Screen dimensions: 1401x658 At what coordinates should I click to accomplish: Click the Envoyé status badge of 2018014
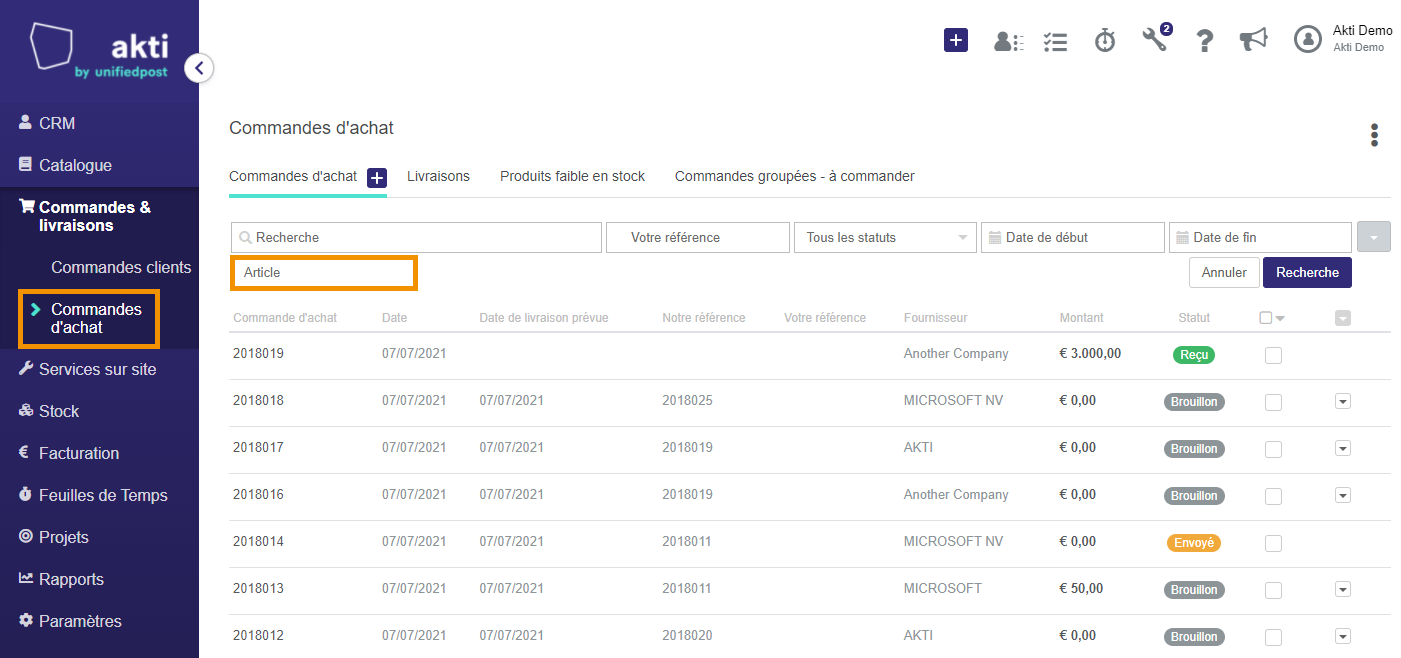[1194, 543]
